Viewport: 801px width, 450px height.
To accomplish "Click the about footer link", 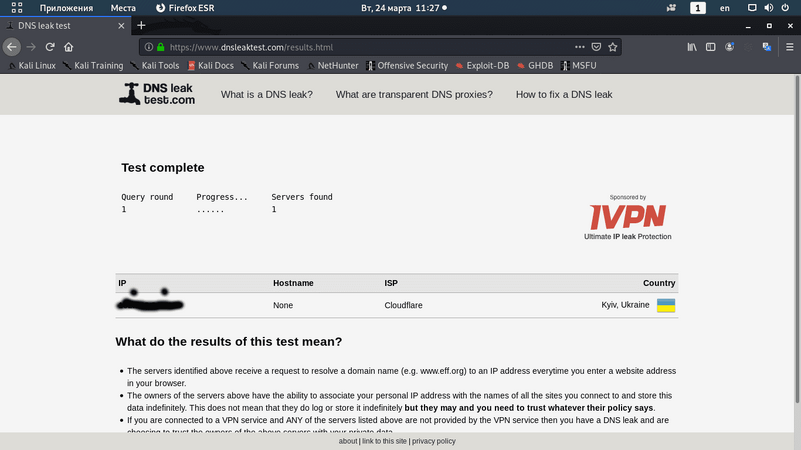I will tap(348, 441).
